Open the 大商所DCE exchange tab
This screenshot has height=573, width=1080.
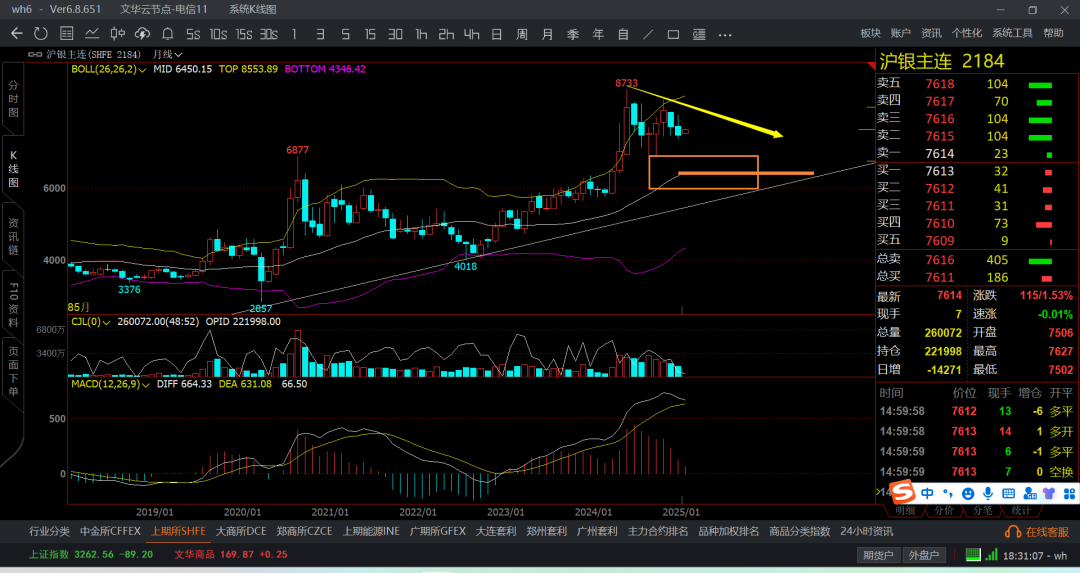coord(241,532)
